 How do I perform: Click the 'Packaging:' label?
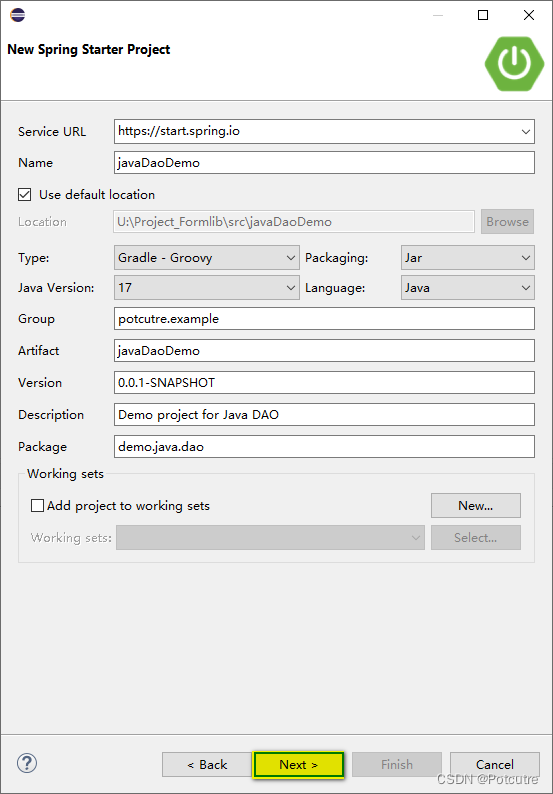click(336, 258)
